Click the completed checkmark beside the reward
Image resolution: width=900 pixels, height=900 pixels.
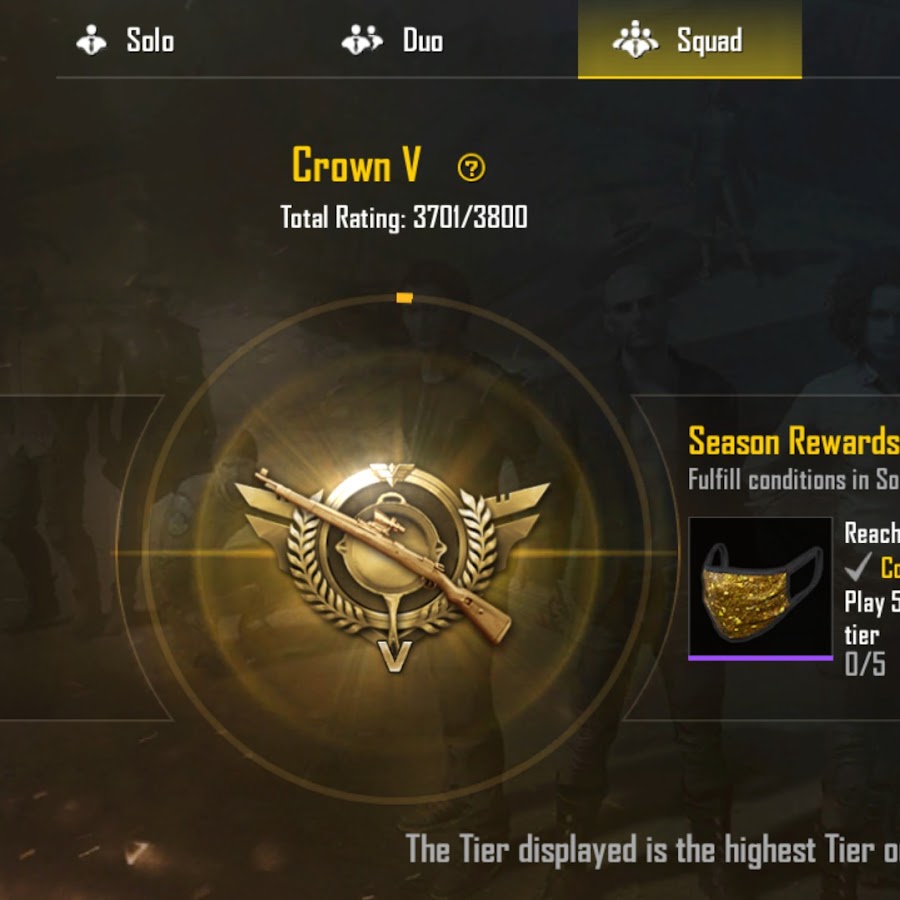click(x=858, y=567)
